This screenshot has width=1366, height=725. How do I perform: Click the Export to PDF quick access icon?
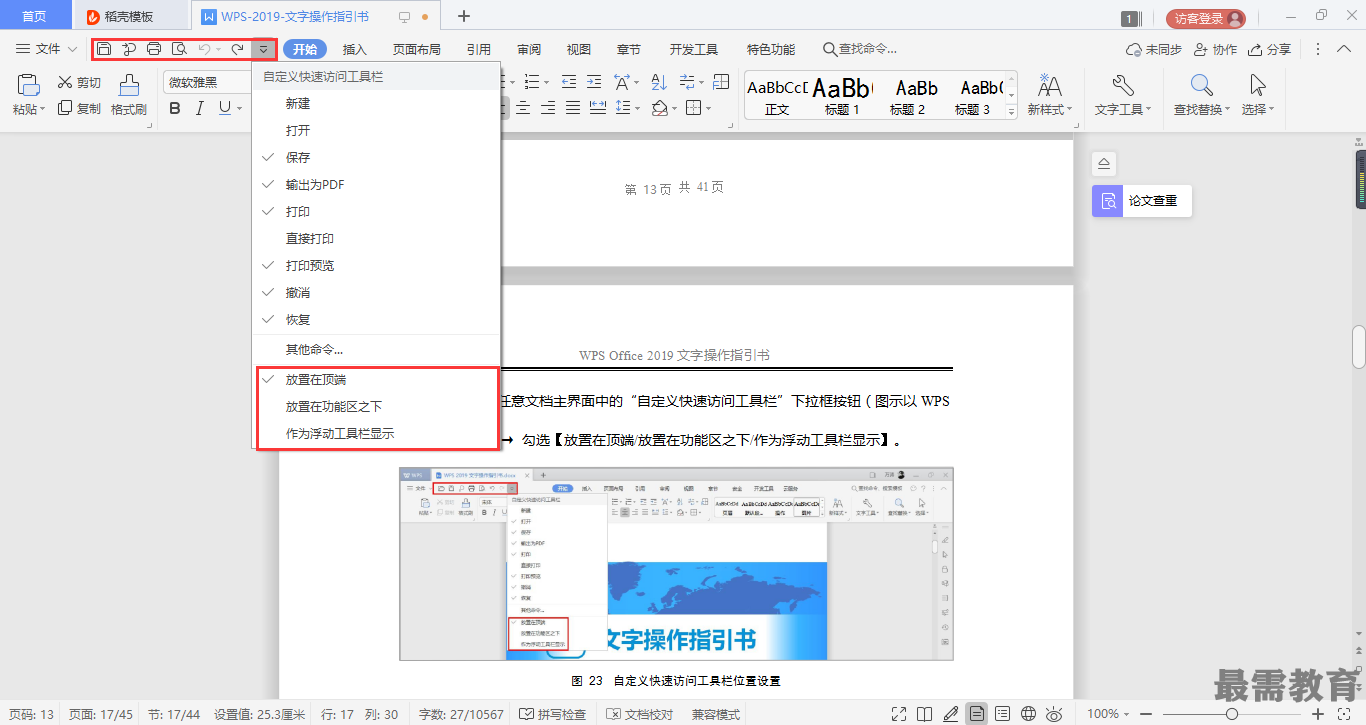(x=129, y=49)
